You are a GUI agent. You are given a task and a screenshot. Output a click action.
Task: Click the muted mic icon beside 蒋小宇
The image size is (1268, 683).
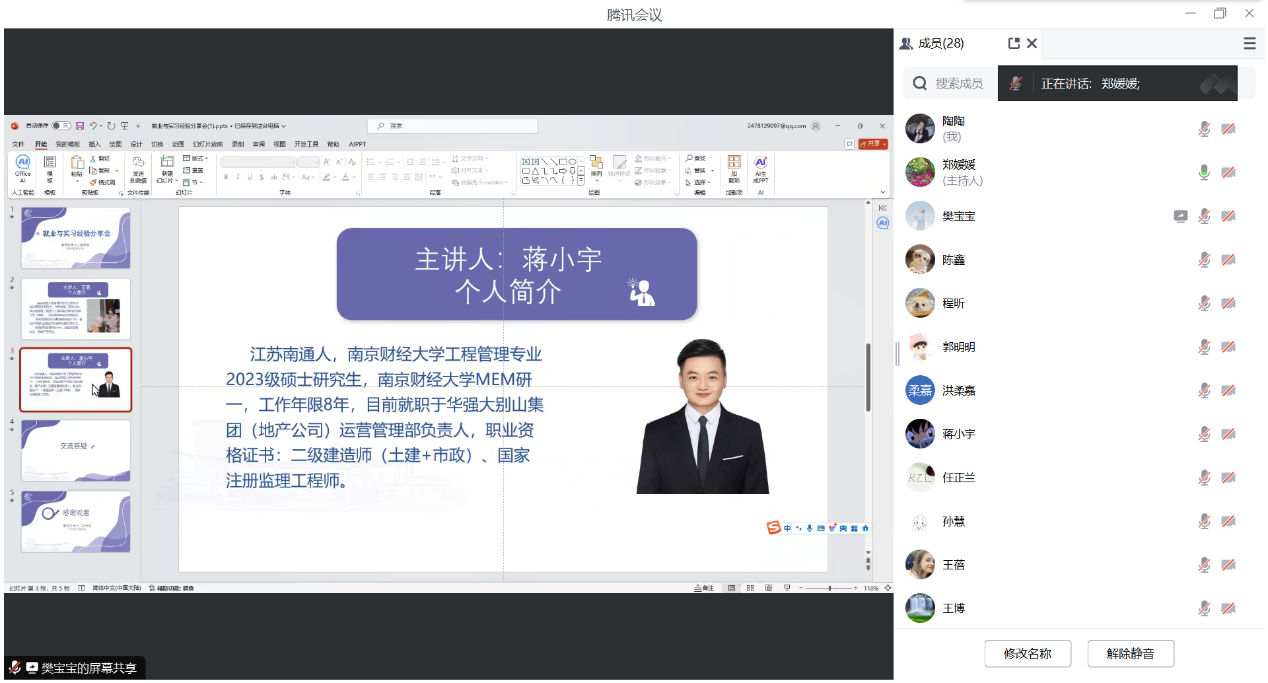click(x=1205, y=434)
